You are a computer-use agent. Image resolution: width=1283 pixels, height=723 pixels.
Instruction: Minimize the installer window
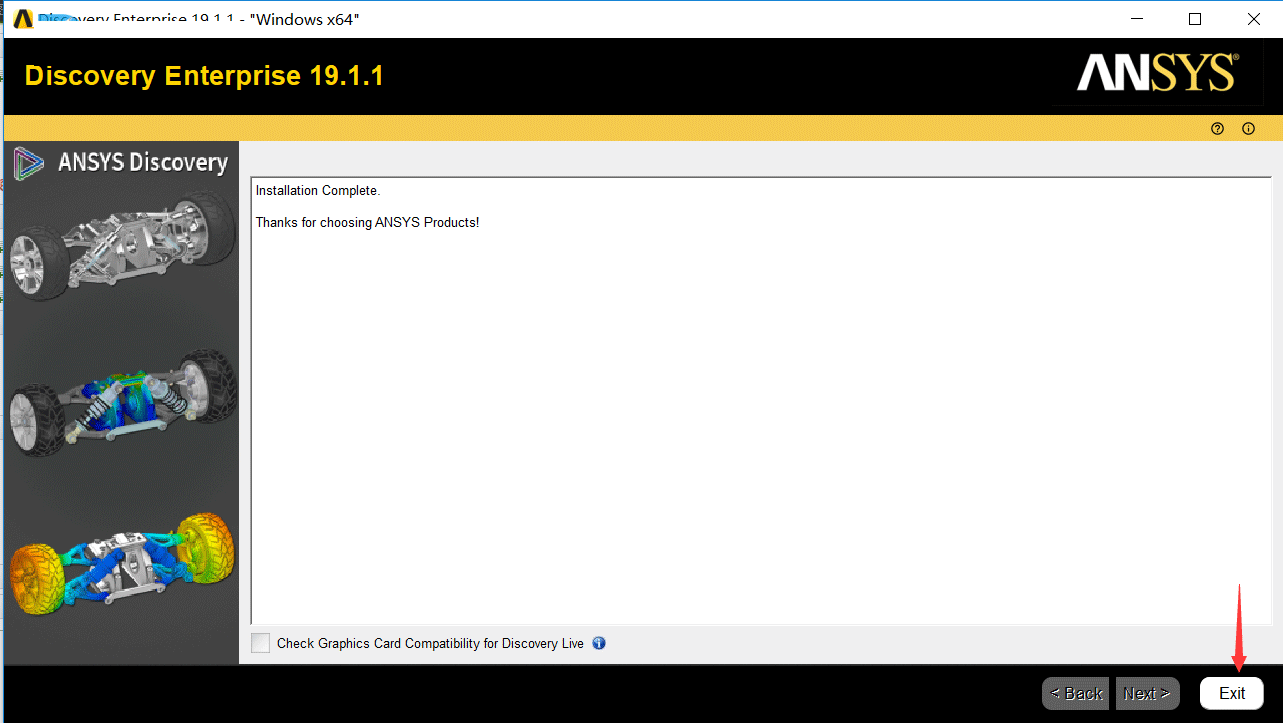(x=1136, y=19)
